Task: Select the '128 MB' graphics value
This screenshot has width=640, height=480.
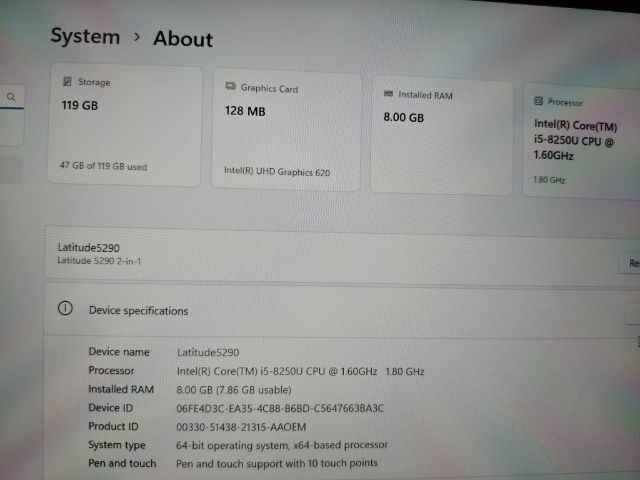Action: click(x=245, y=111)
